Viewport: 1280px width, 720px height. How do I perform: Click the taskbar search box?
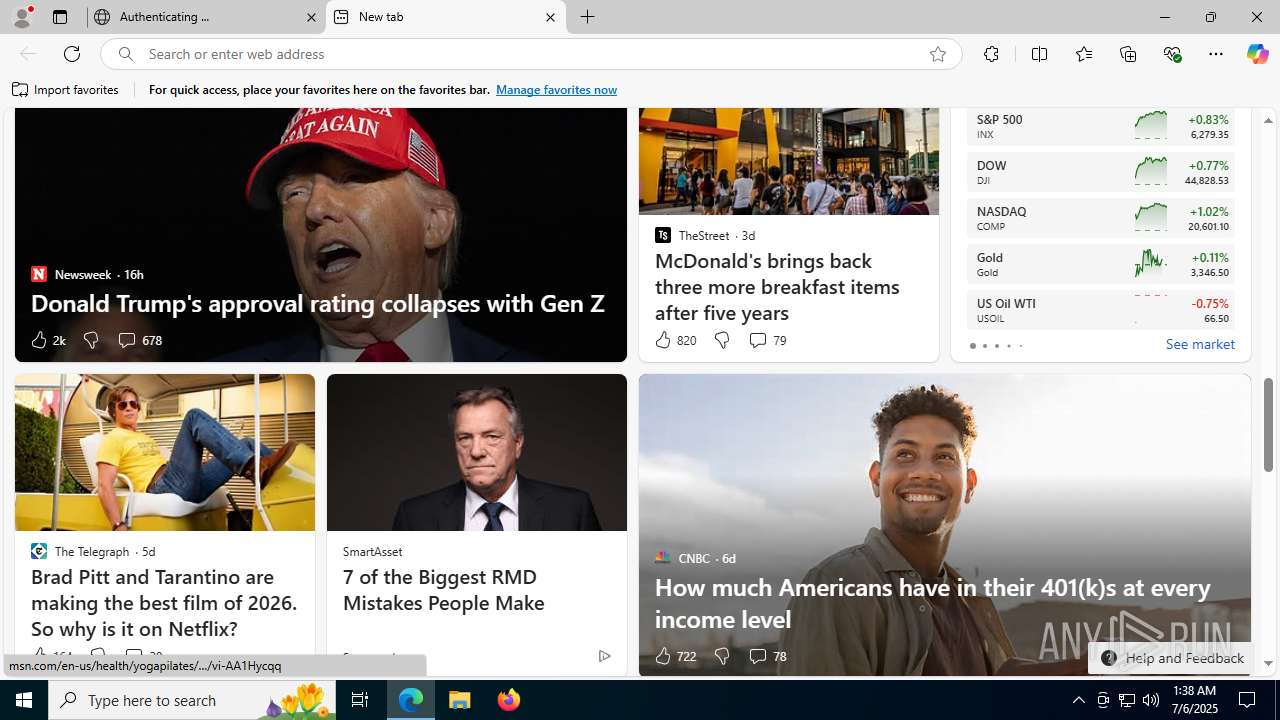click(192, 700)
